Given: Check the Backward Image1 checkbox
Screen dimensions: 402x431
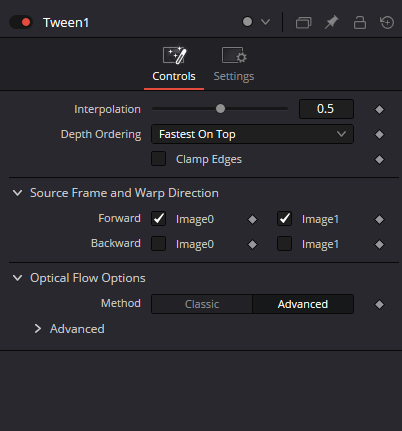Looking at the screenshot, I should [284, 244].
